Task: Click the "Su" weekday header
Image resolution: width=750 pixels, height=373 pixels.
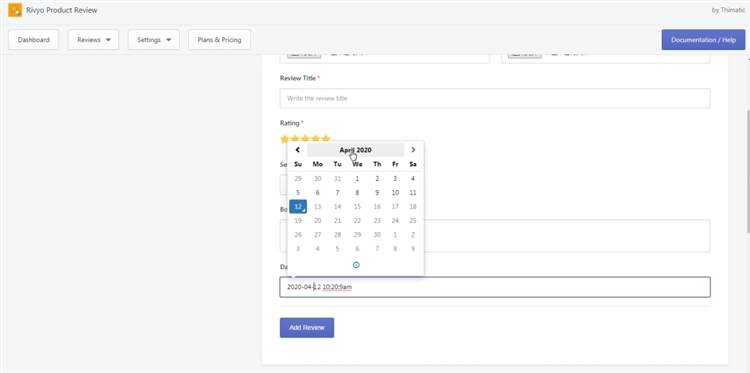Action: pos(298,164)
